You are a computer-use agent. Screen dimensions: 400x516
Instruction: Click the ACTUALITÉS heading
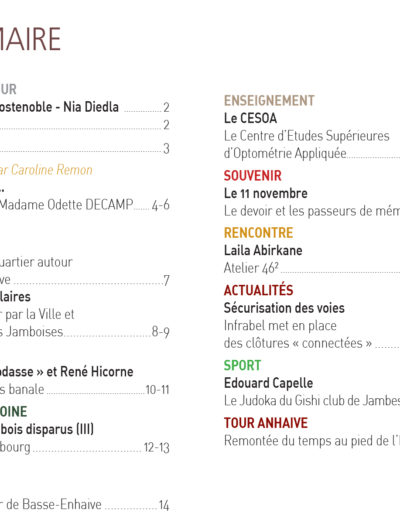(258, 290)
